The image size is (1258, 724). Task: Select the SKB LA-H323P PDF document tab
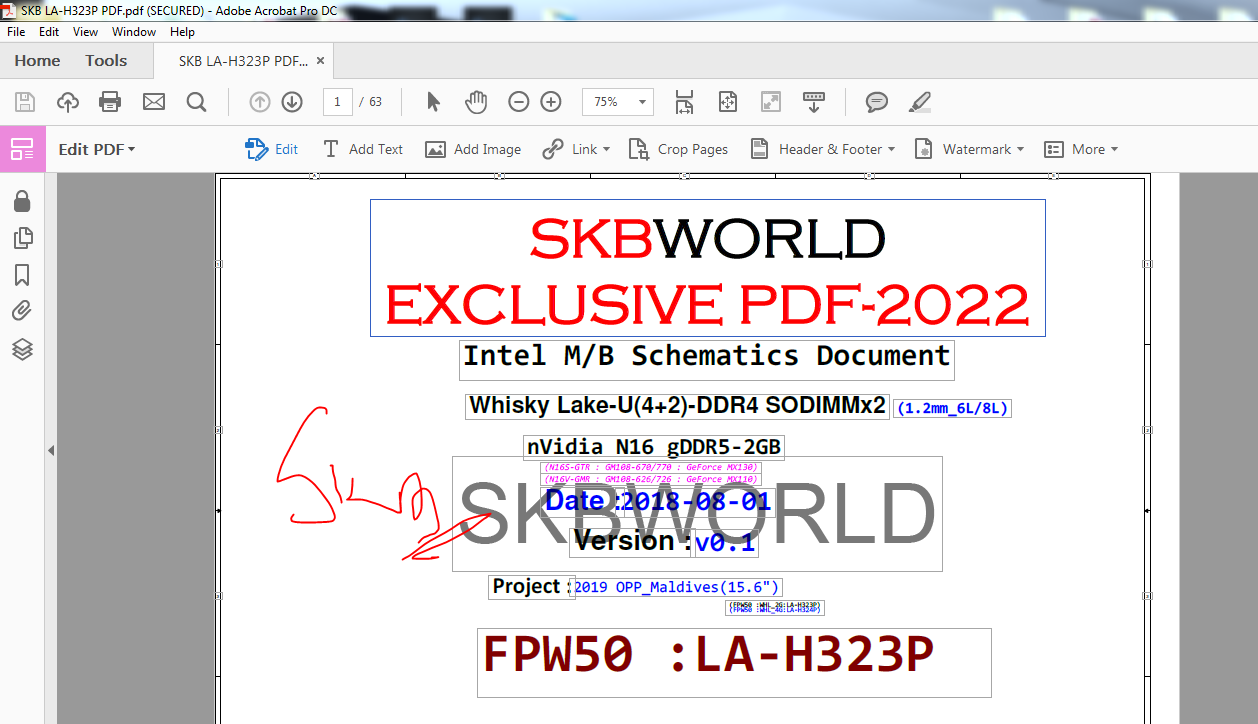(x=243, y=61)
